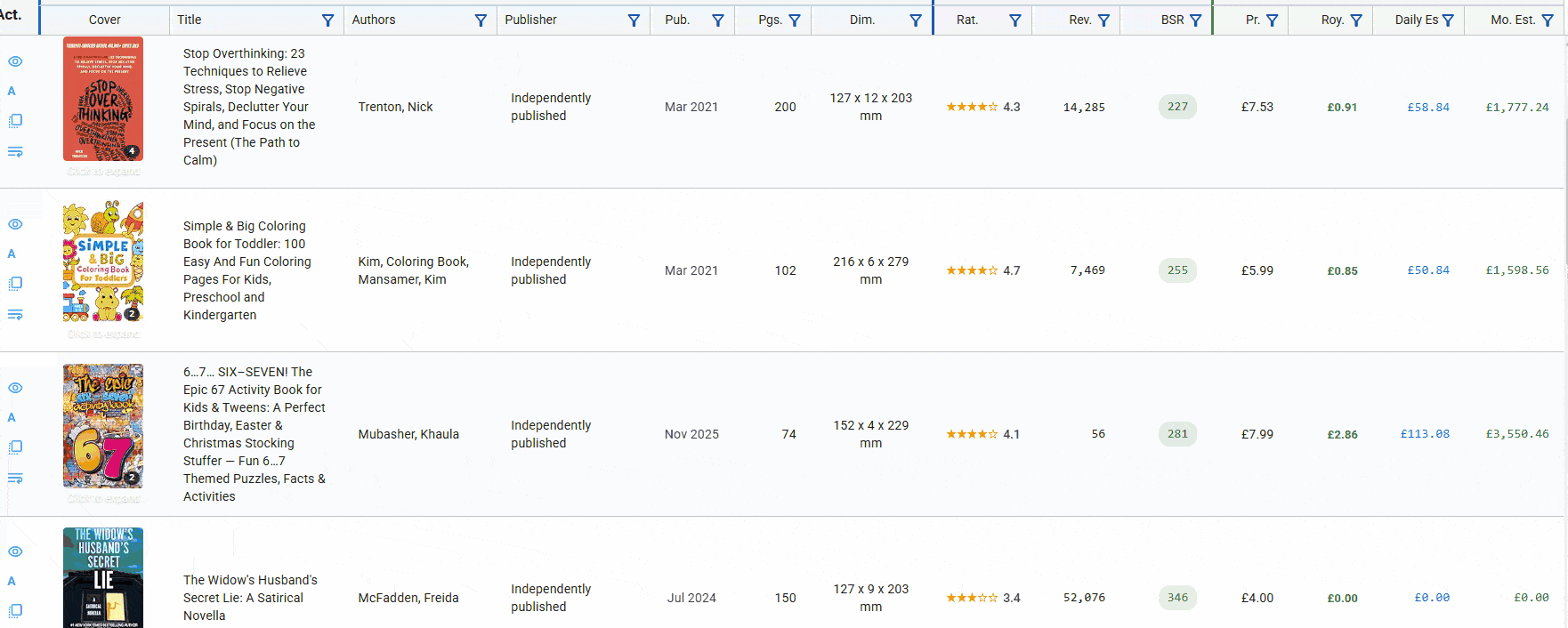This screenshot has height=628, width=1568.
Task: Click the 4.7 star rating
Action: 983,270
